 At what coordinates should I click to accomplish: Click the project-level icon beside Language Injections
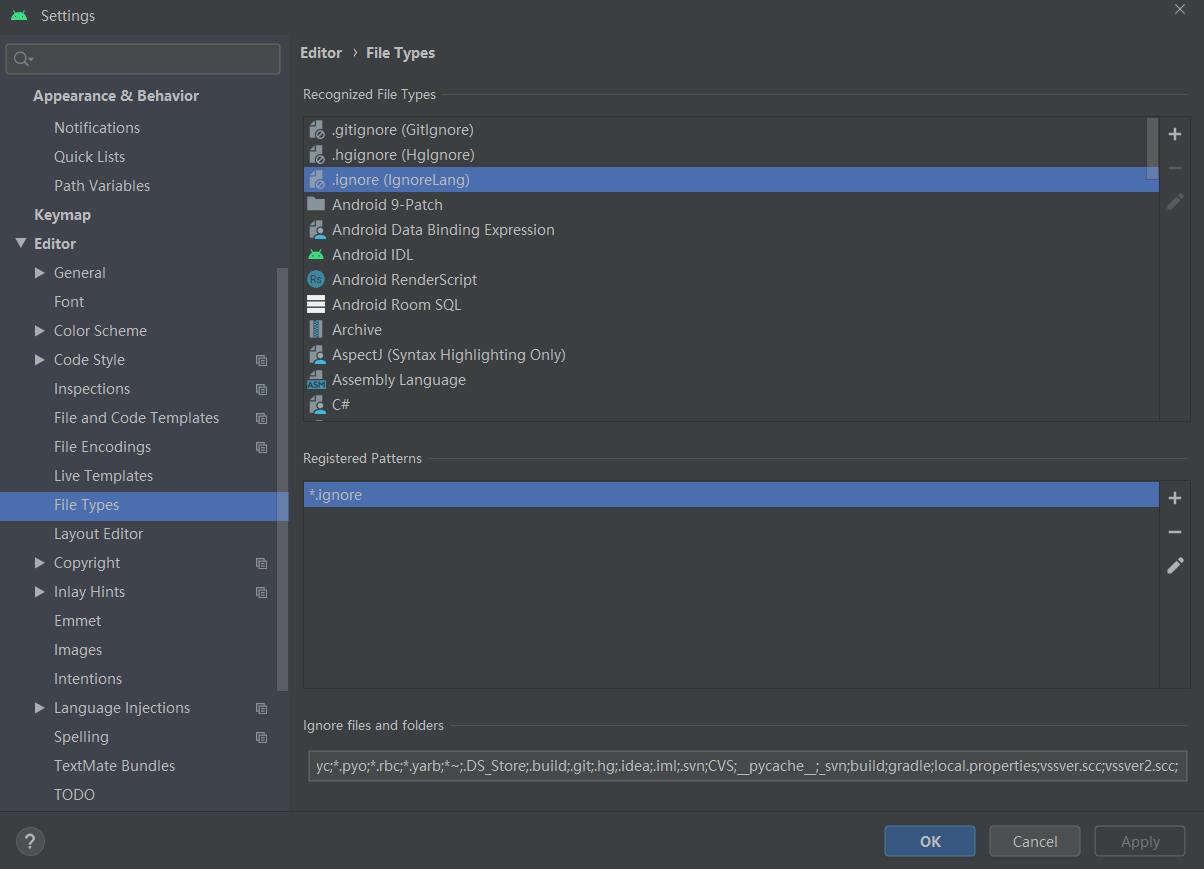[x=262, y=708]
